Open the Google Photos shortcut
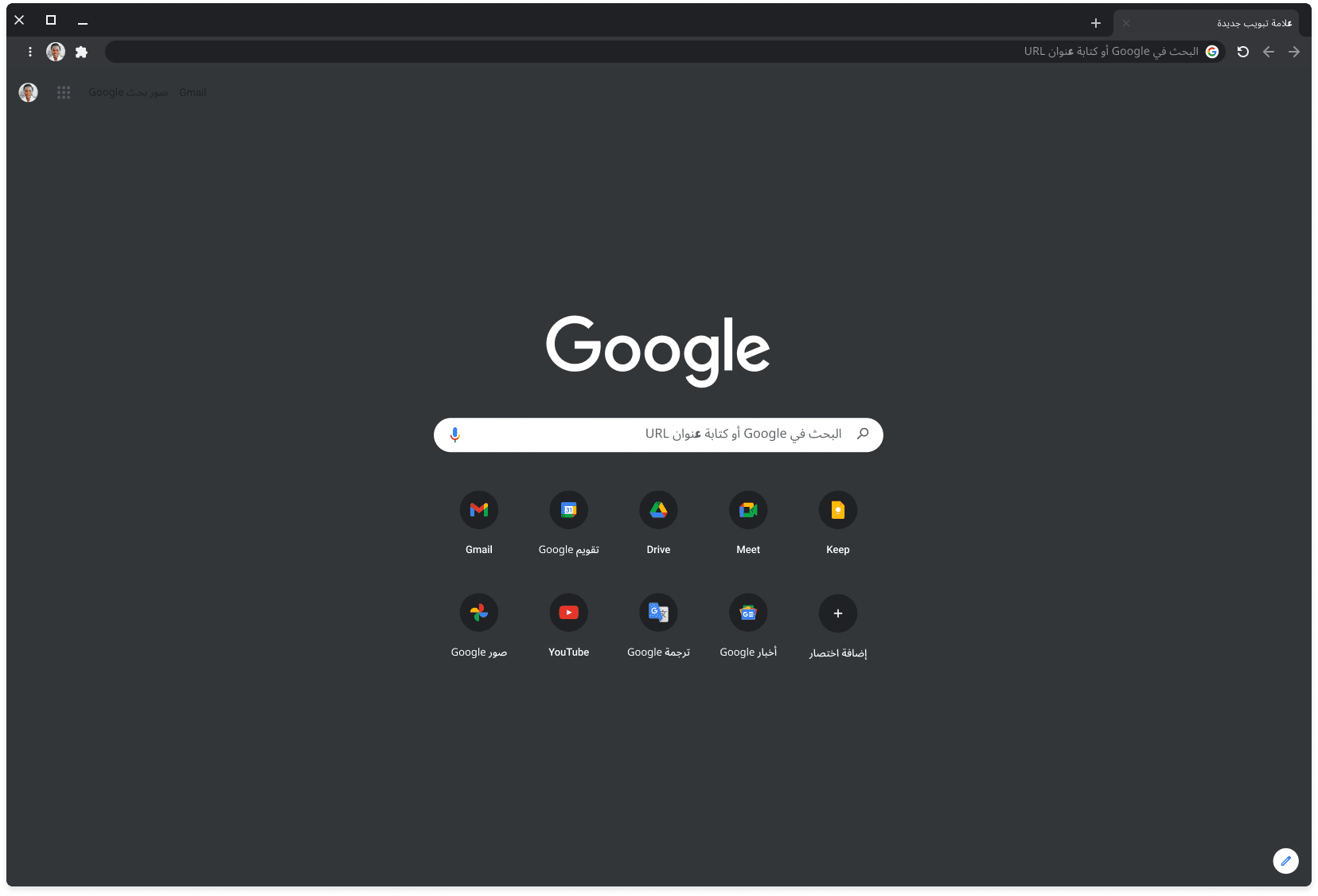1318x896 pixels. click(479, 613)
